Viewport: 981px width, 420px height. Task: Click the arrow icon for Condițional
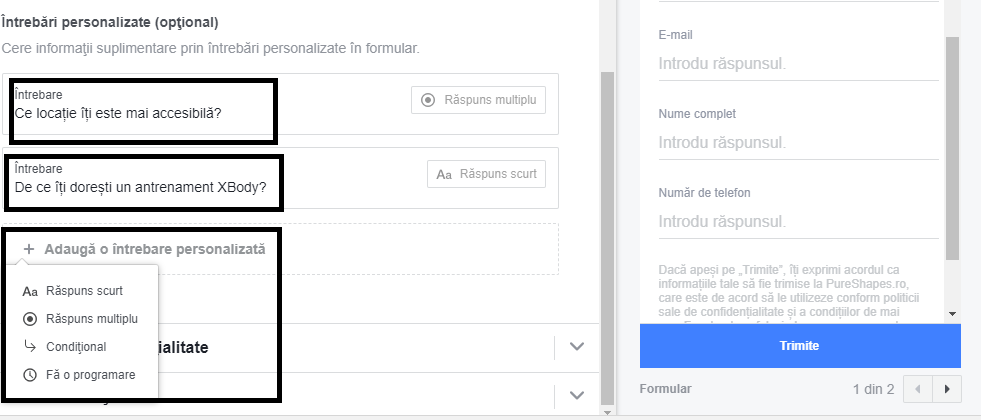30,347
